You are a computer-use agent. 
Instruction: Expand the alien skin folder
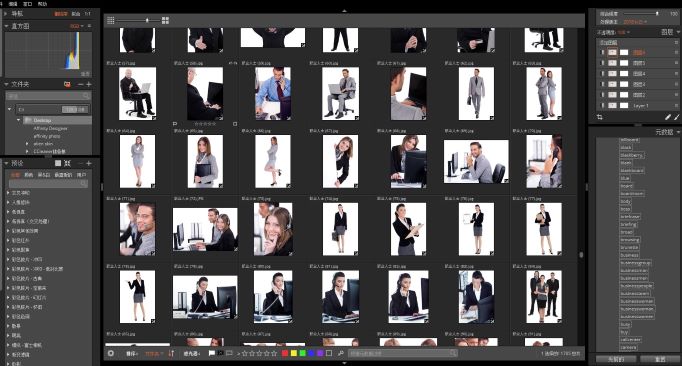(x=27, y=144)
